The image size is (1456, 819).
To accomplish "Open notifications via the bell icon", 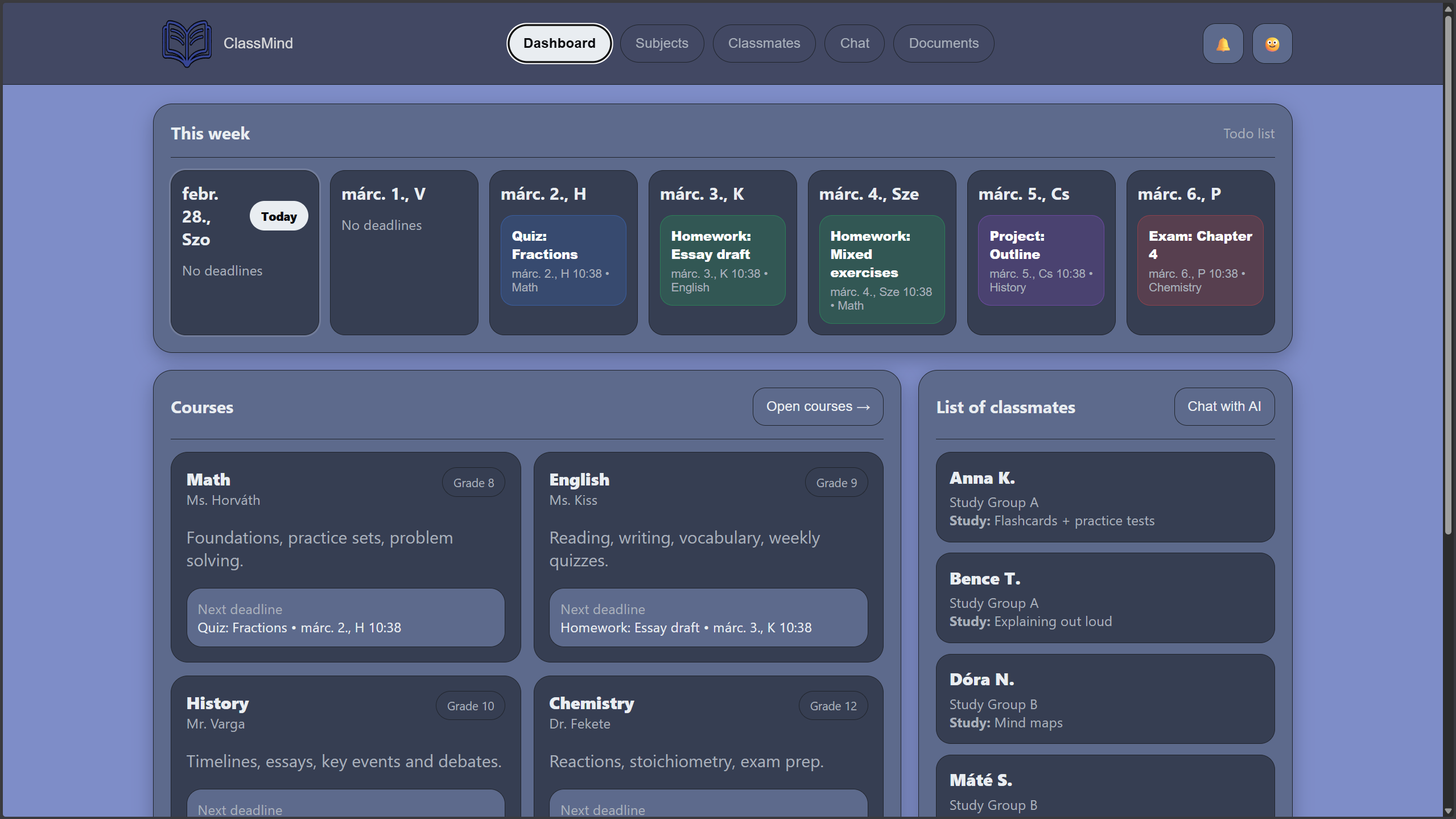I will (1222, 43).
